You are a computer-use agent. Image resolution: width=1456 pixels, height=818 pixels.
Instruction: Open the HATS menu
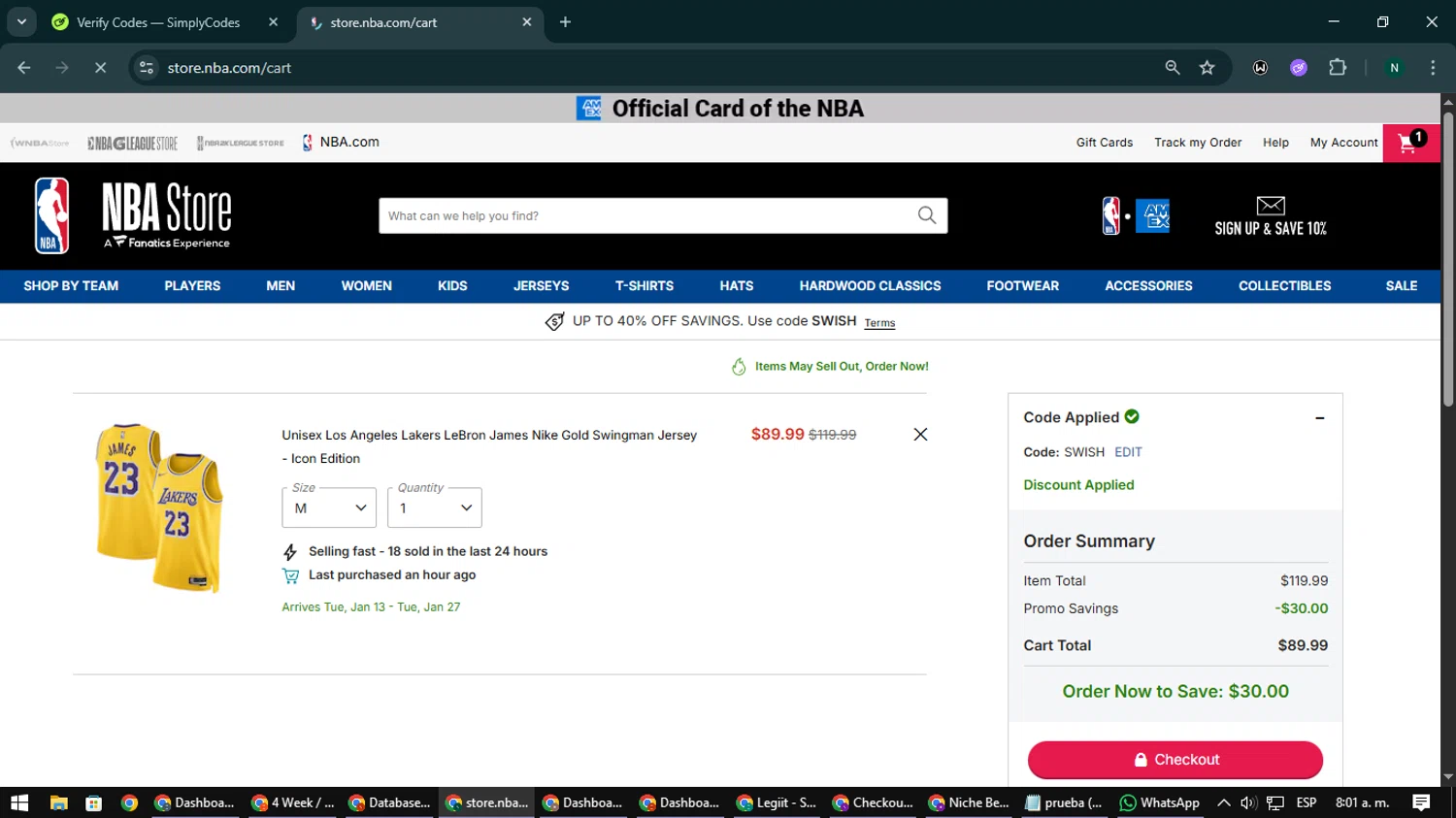(x=736, y=286)
